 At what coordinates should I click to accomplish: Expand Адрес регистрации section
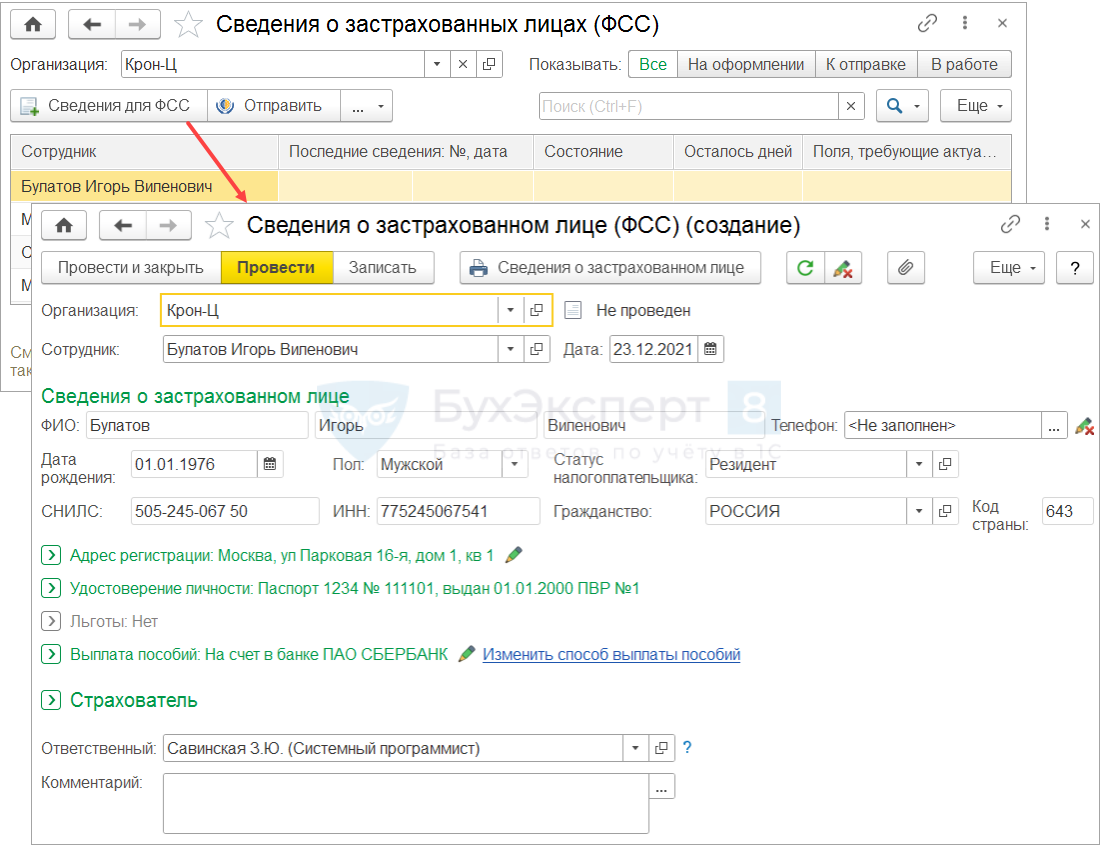pos(51,555)
